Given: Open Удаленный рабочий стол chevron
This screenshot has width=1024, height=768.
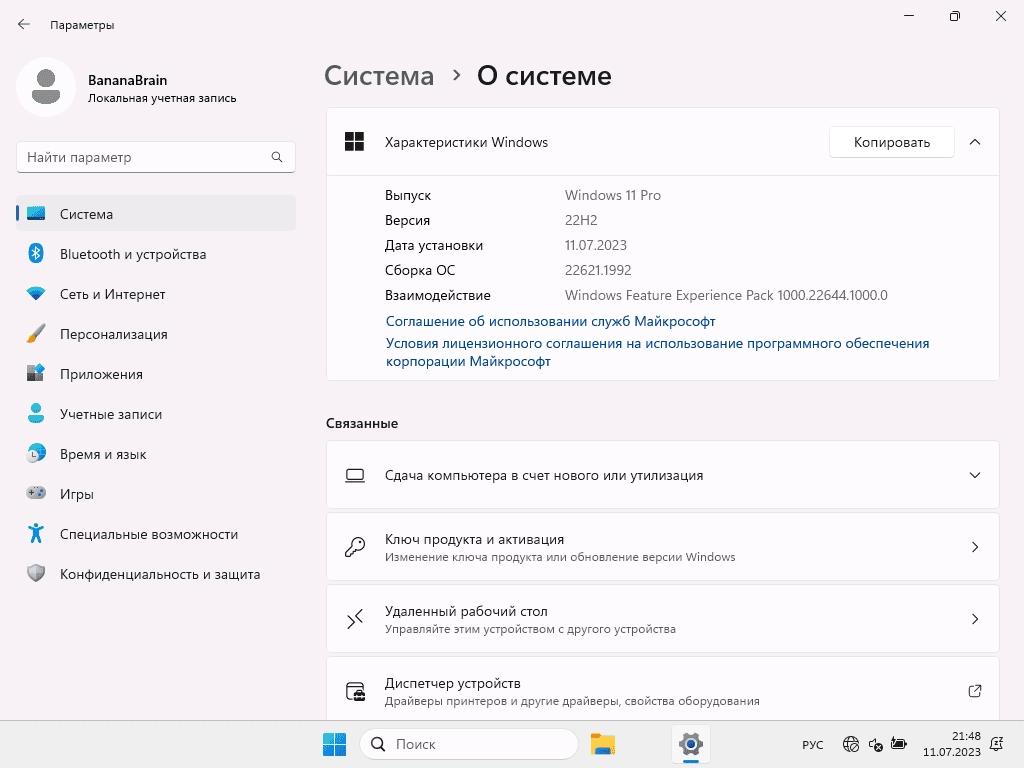Looking at the screenshot, I should [974, 618].
